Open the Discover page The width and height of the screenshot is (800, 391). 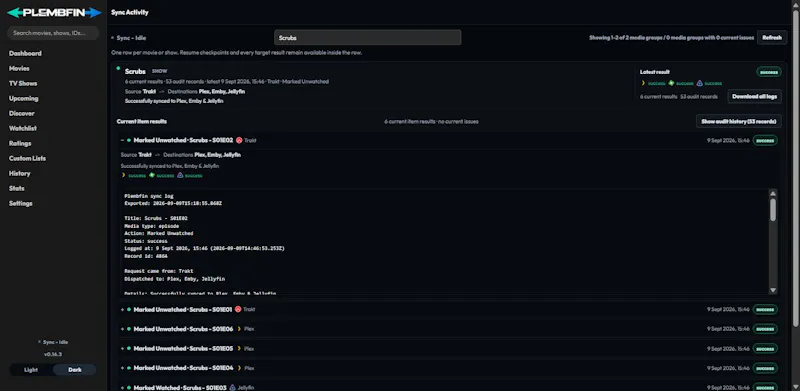tap(22, 113)
